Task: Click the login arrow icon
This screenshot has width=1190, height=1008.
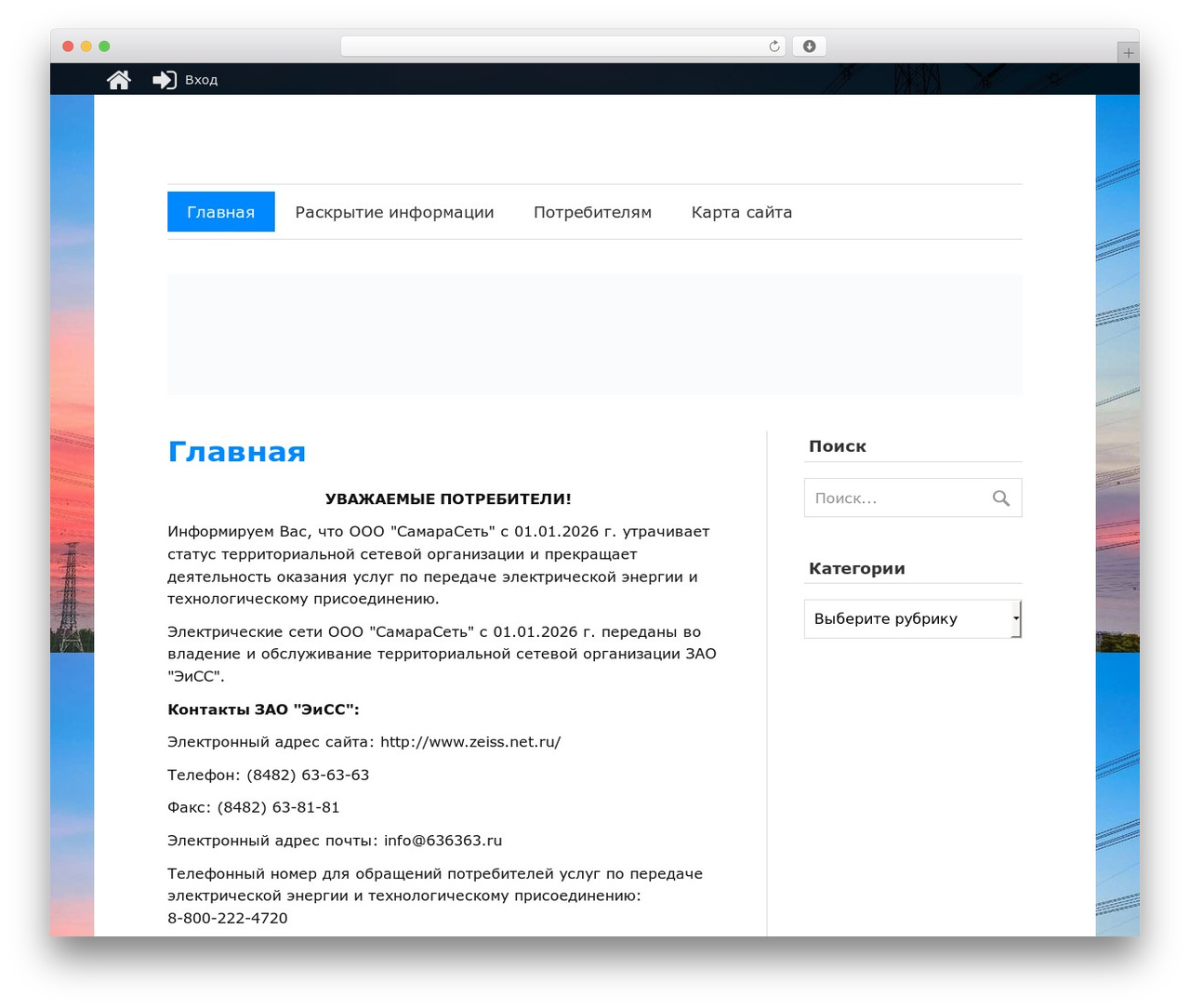Action: click(165, 80)
